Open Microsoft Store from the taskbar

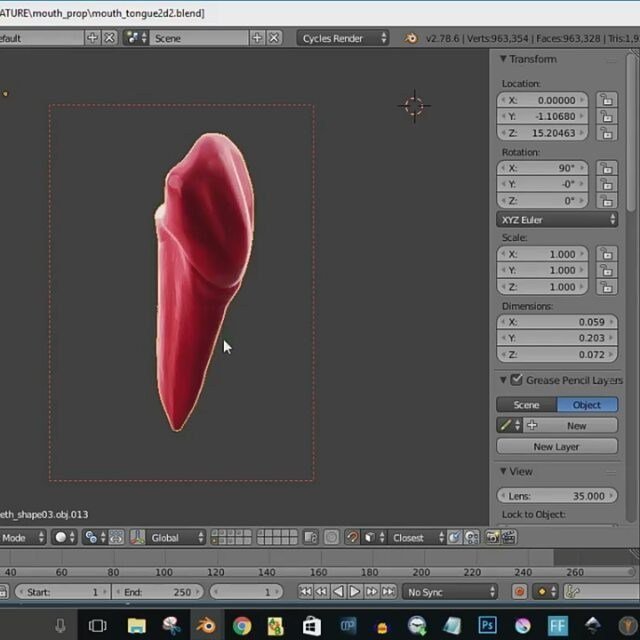[311, 625]
